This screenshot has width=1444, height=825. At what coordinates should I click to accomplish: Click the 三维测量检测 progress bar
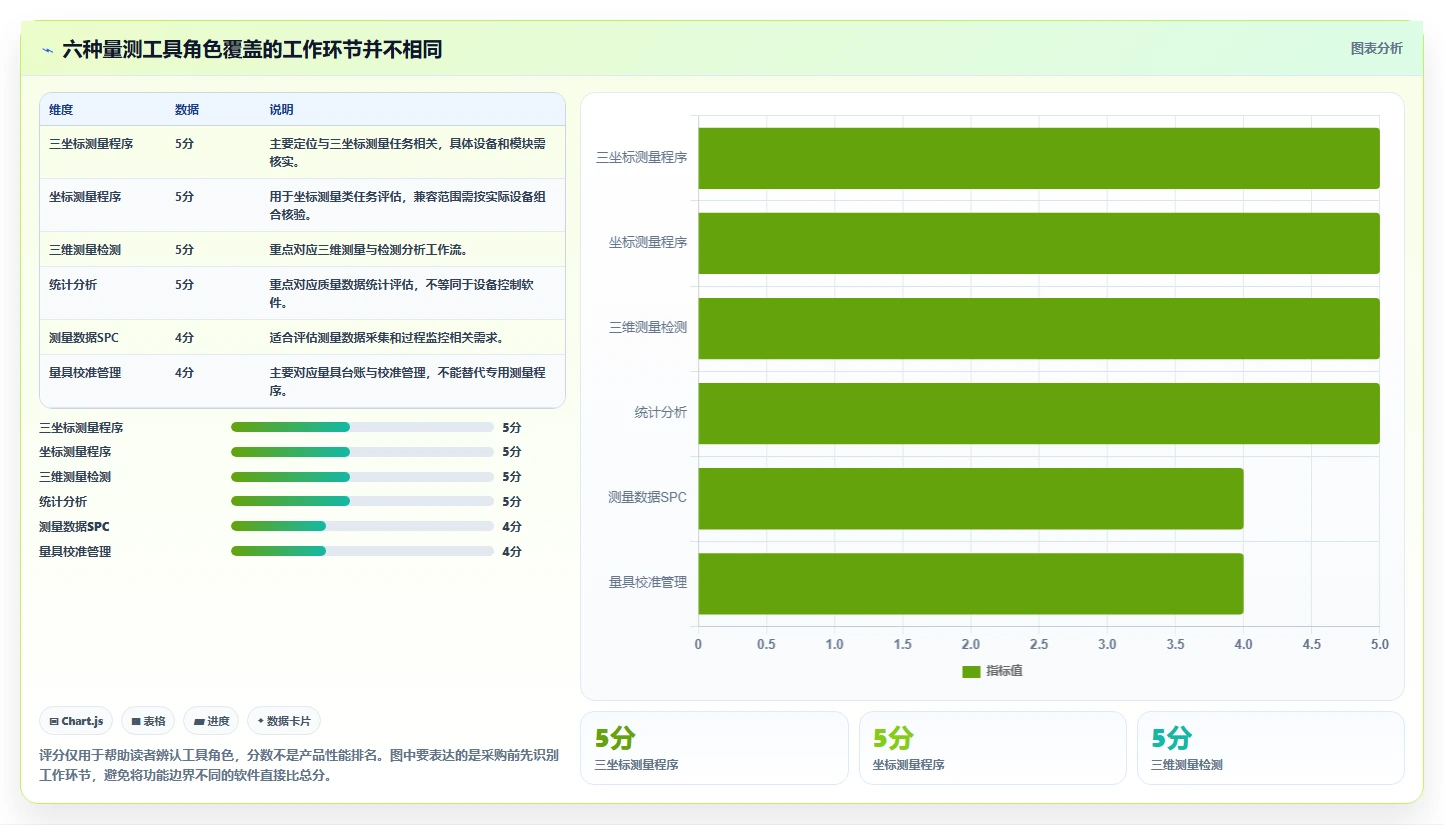[362, 477]
